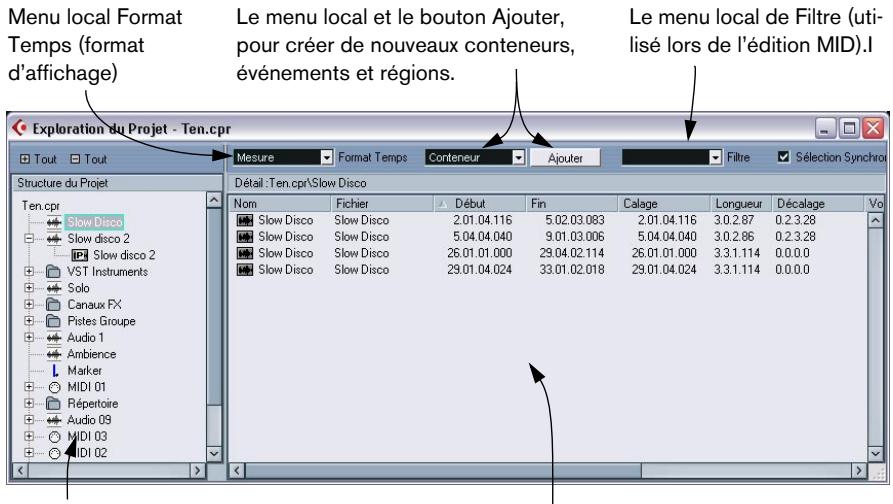Collapse all with the minus Tout button
This screenshot has height=504, width=893.
[x=88, y=159]
